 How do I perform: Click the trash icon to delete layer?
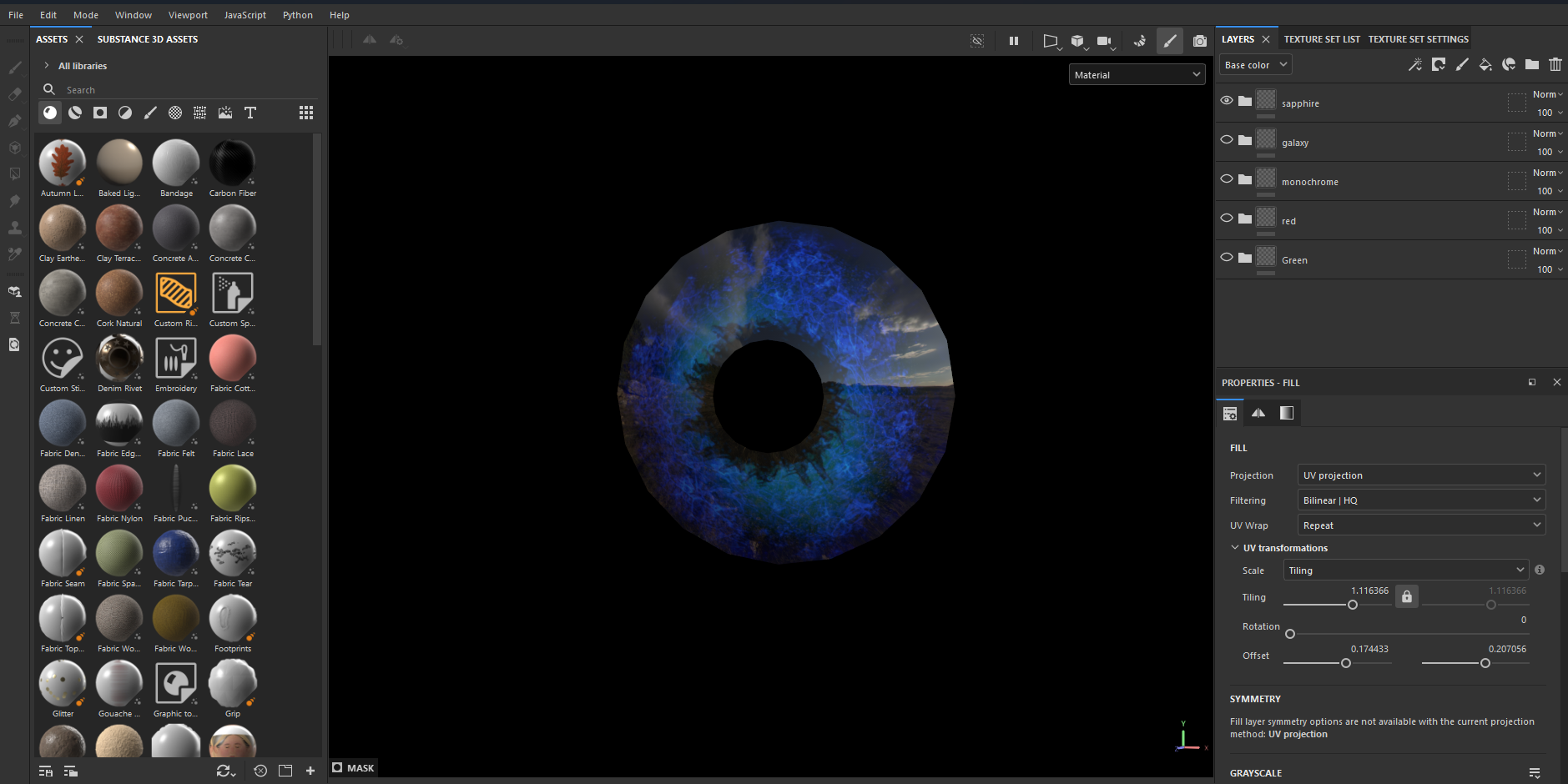coord(1555,65)
